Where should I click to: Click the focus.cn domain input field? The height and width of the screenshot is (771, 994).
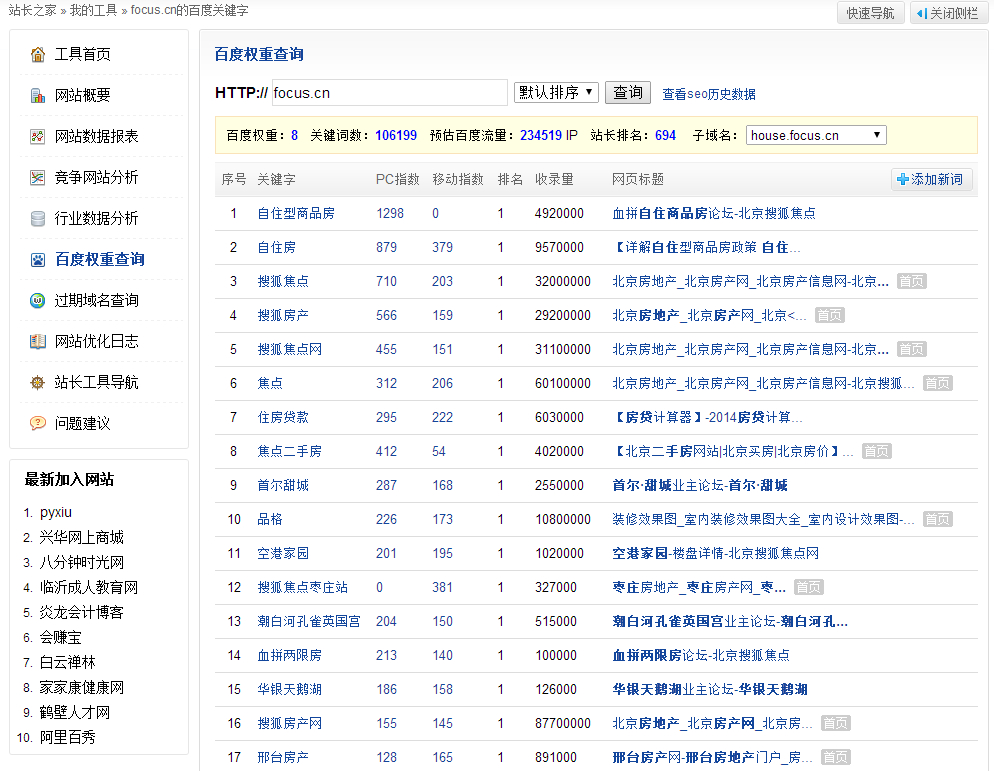(x=390, y=93)
